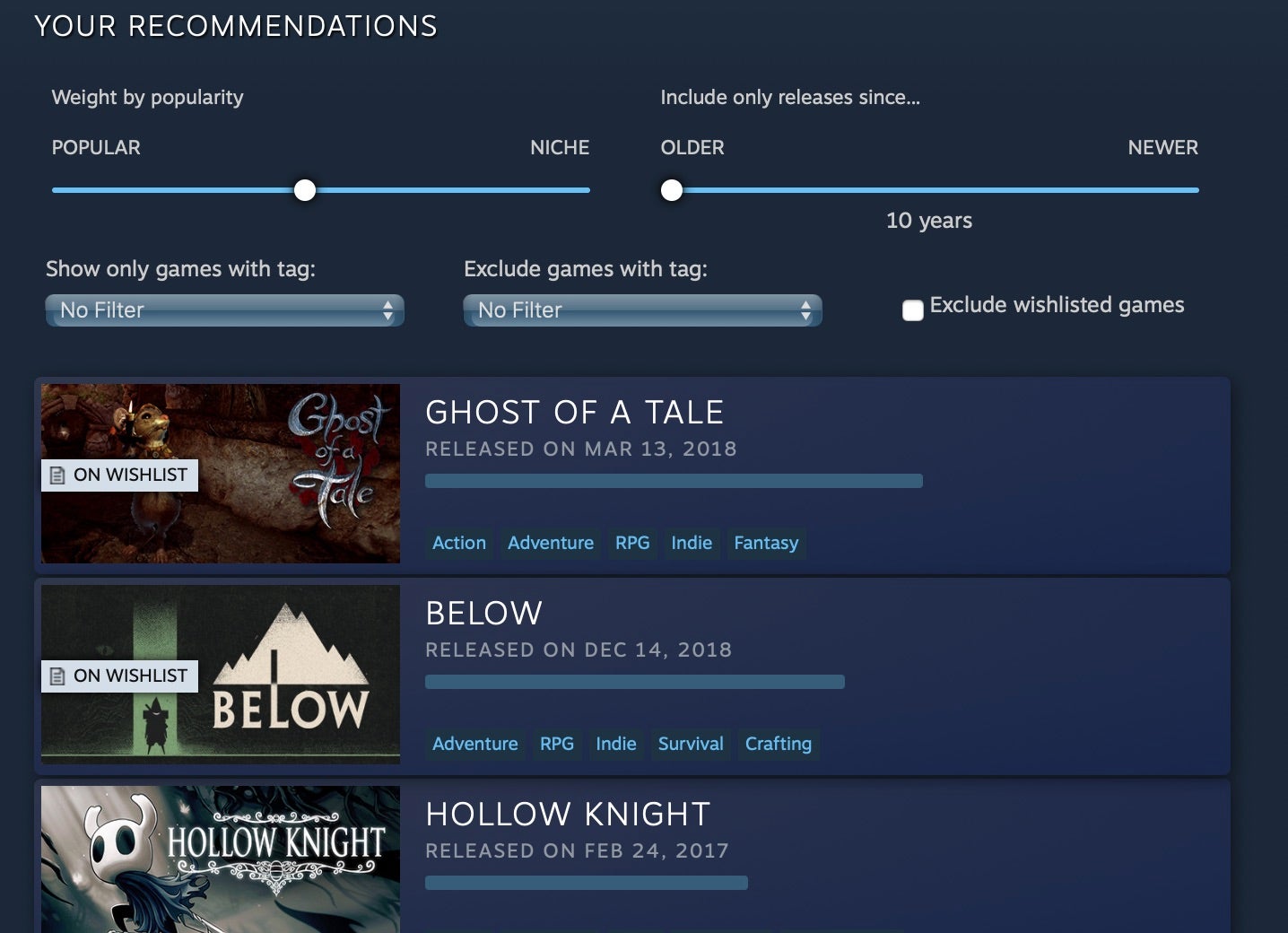Click the Ghost of a Tale score bar
This screenshot has height=933, width=1288.
pyautogui.click(x=674, y=481)
